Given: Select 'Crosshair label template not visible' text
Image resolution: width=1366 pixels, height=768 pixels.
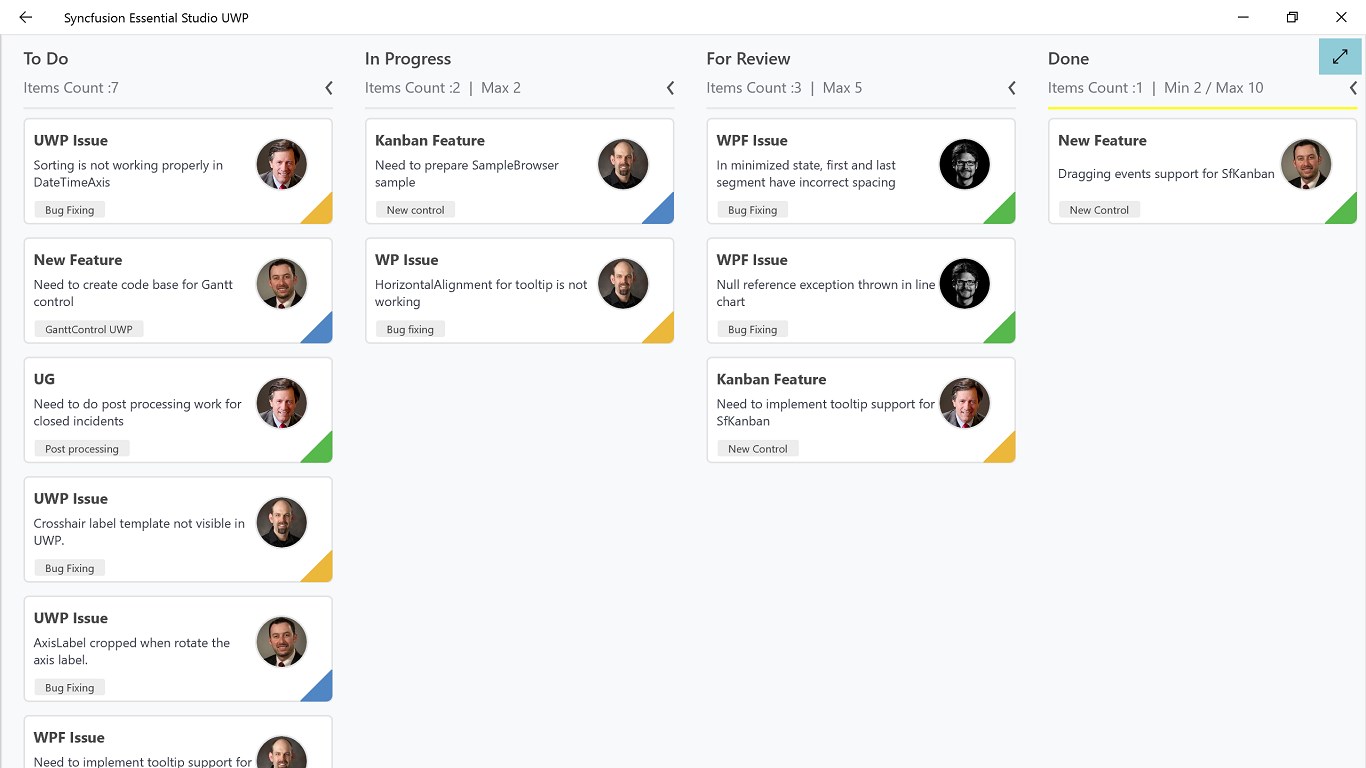Looking at the screenshot, I should click(139, 532).
